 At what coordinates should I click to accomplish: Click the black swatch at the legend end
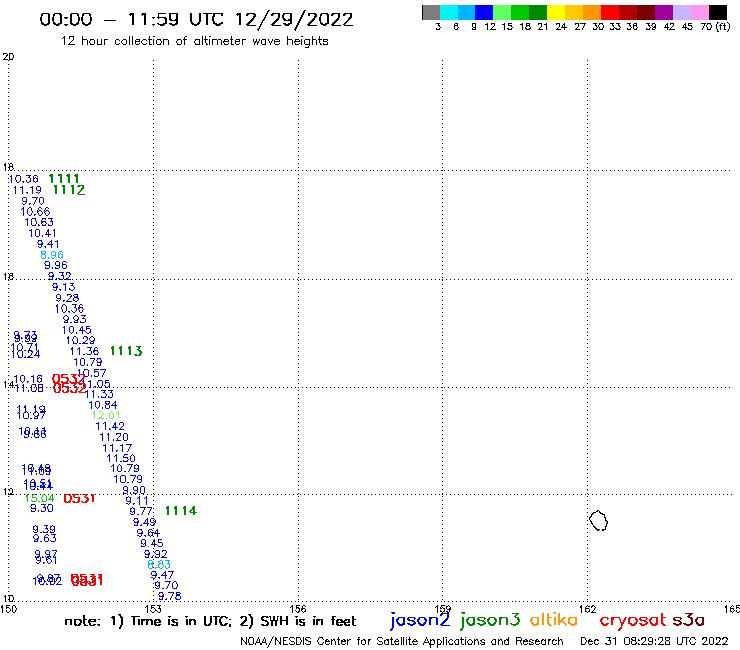(717, 12)
